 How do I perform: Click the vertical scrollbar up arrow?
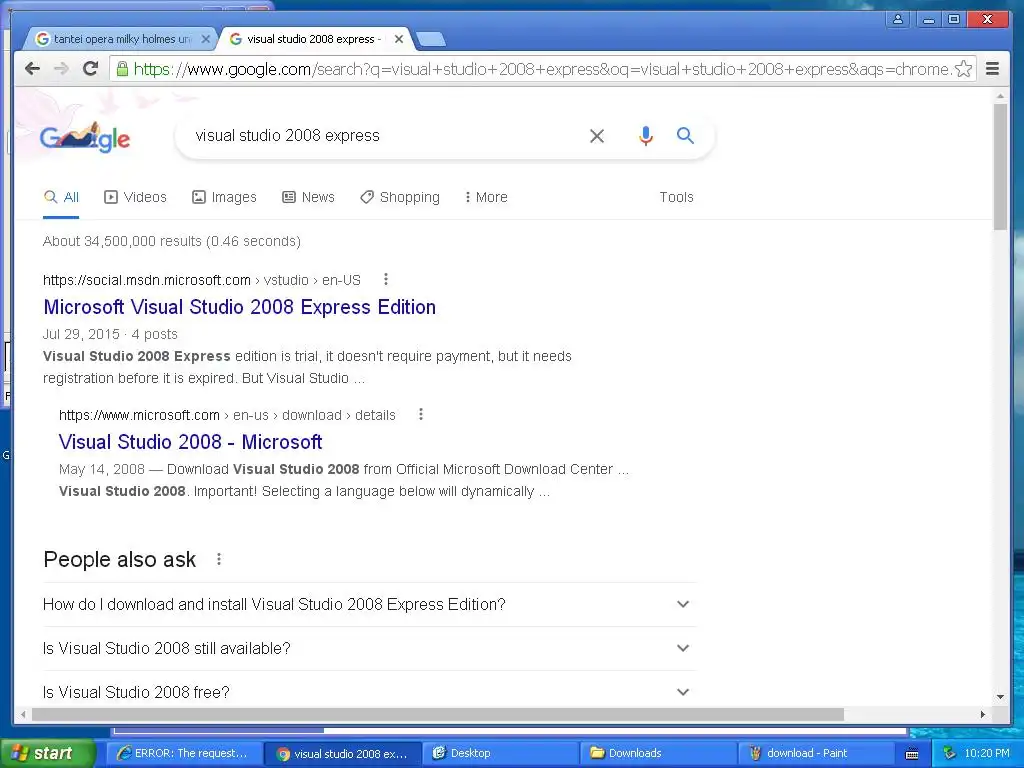pyautogui.click(x=1000, y=96)
